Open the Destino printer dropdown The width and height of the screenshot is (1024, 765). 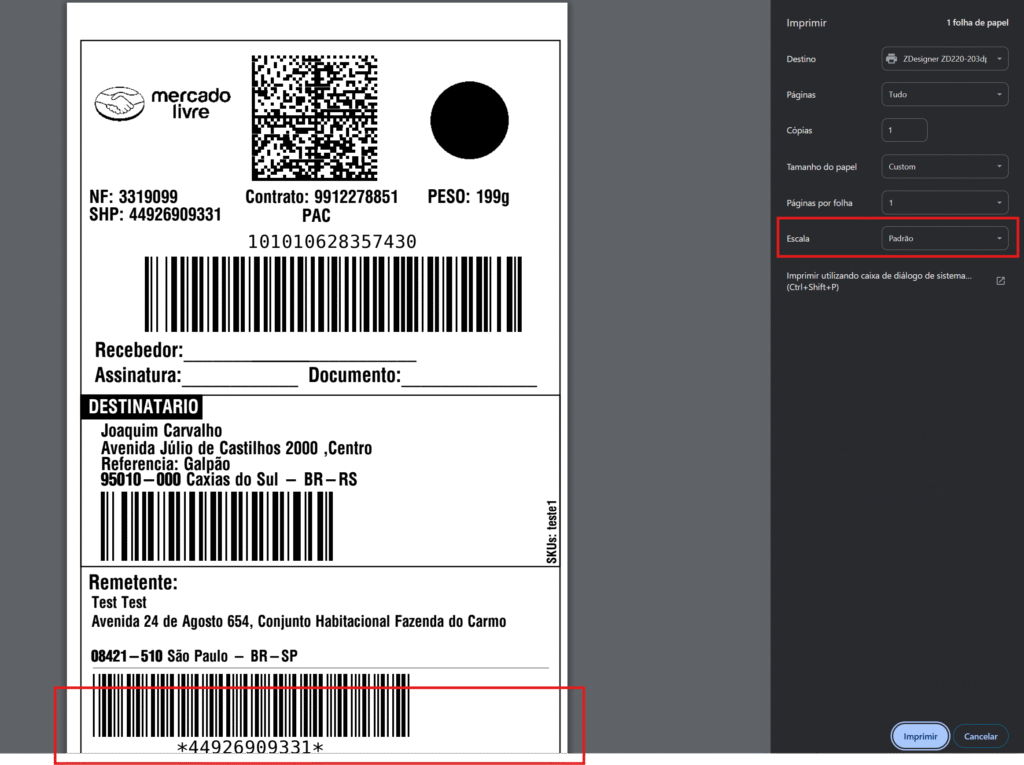point(944,59)
